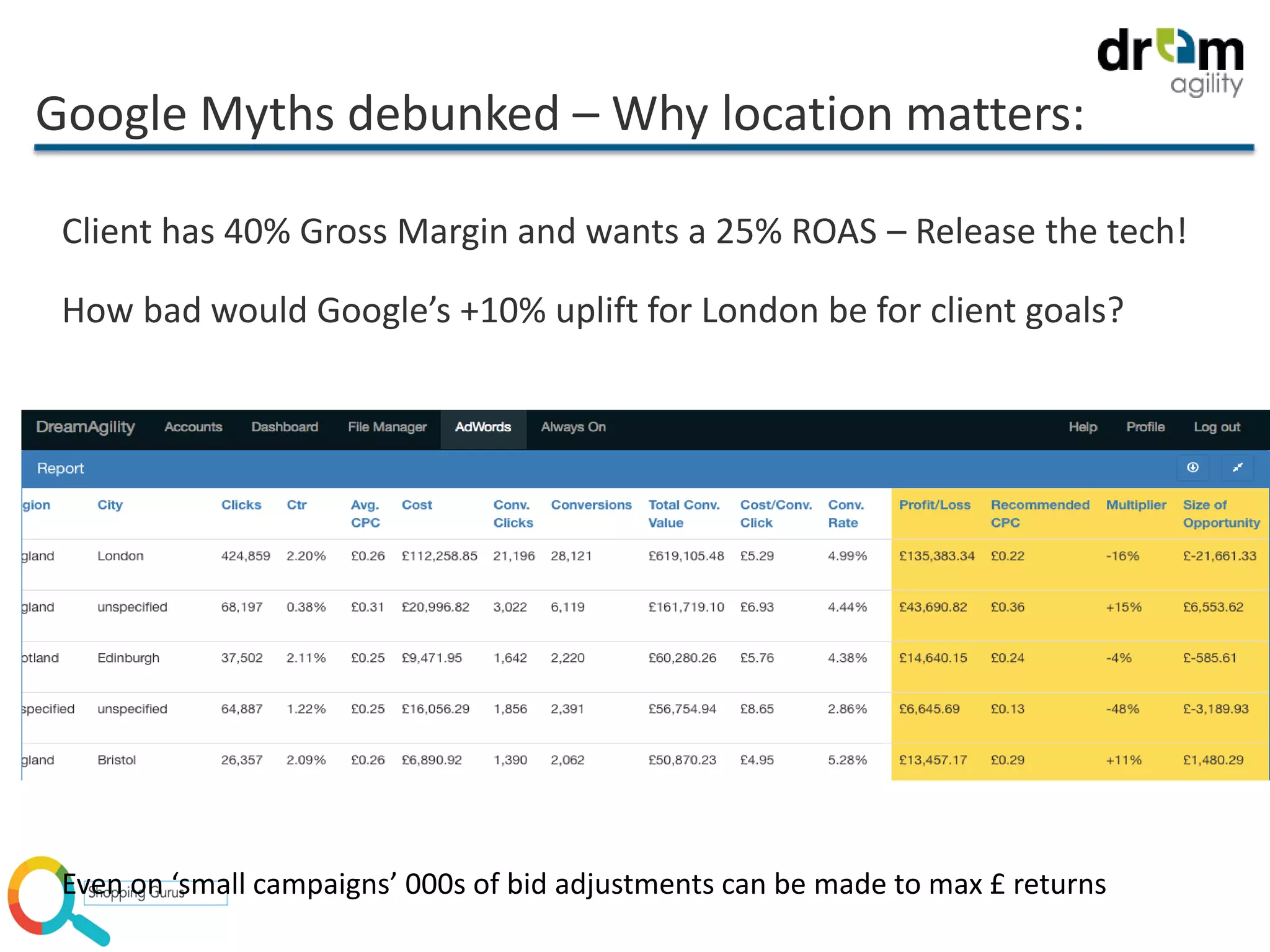Click Bristol opportunity £1,480.29
Screen dimensions: 1270x952
pyautogui.click(x=1213, y=760)
